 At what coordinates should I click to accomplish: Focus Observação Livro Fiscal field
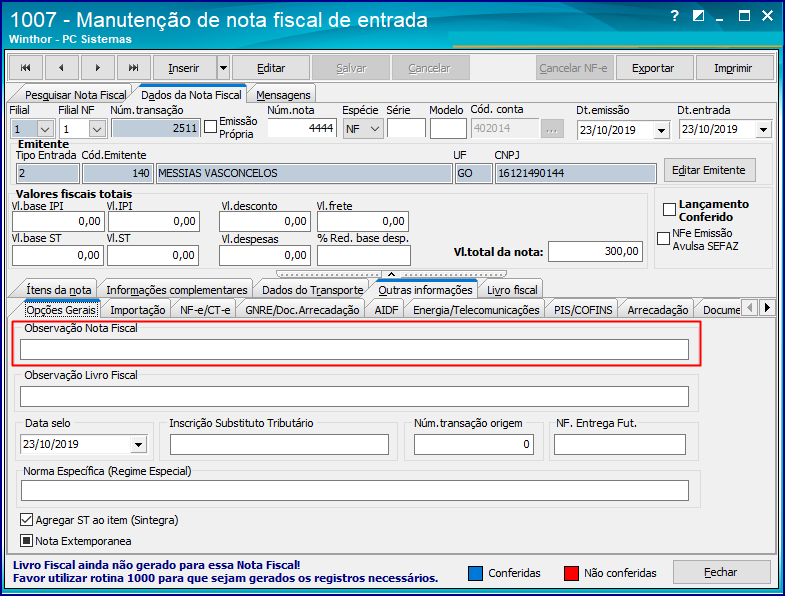tap(354, 397)
